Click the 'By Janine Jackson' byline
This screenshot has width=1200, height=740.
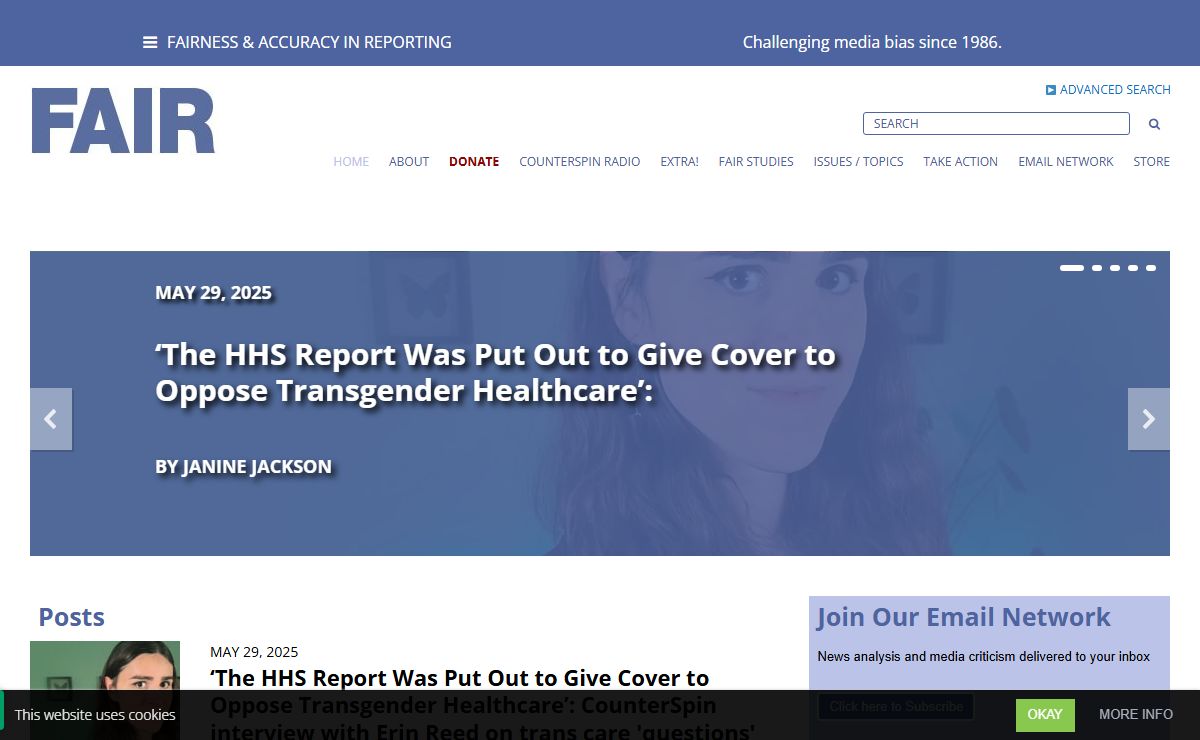[x=243, y=466]
